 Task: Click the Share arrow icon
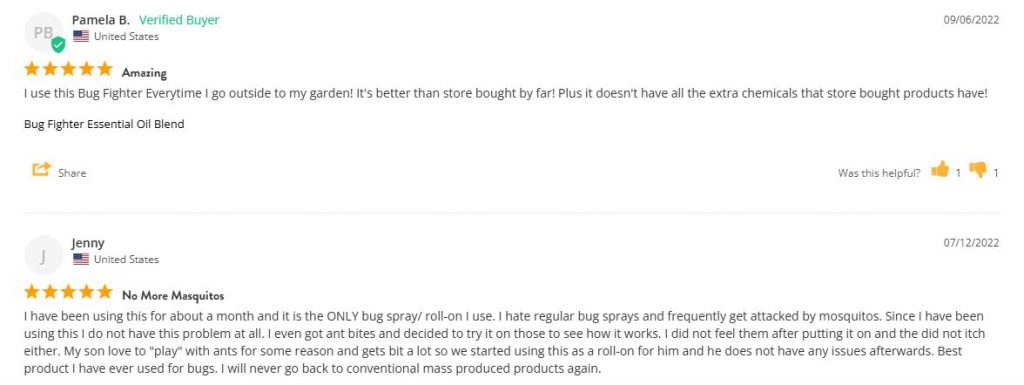[x=41, y=169]
